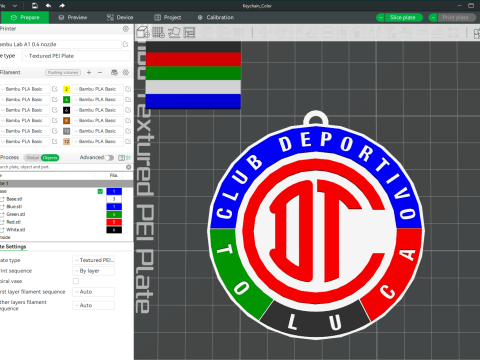Click the brown filament 8 color swatch

point(66,120)
